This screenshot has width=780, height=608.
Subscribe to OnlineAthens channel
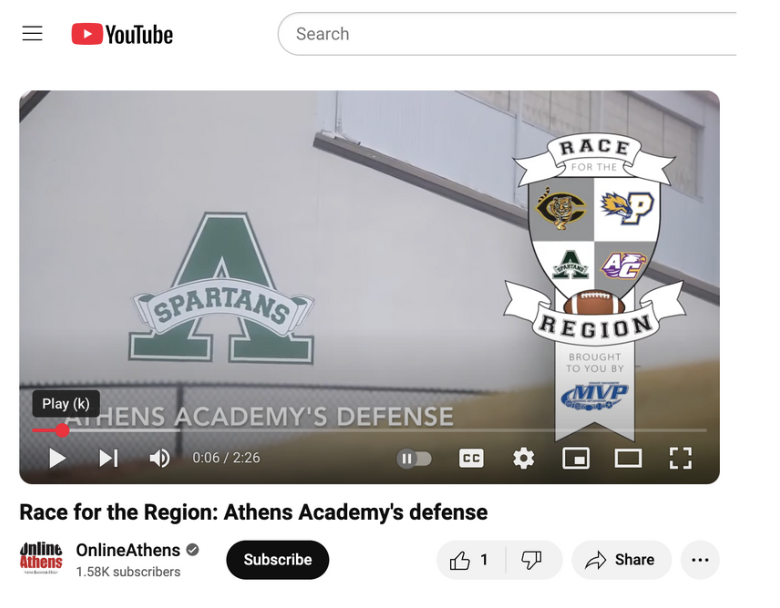point(278,560)
